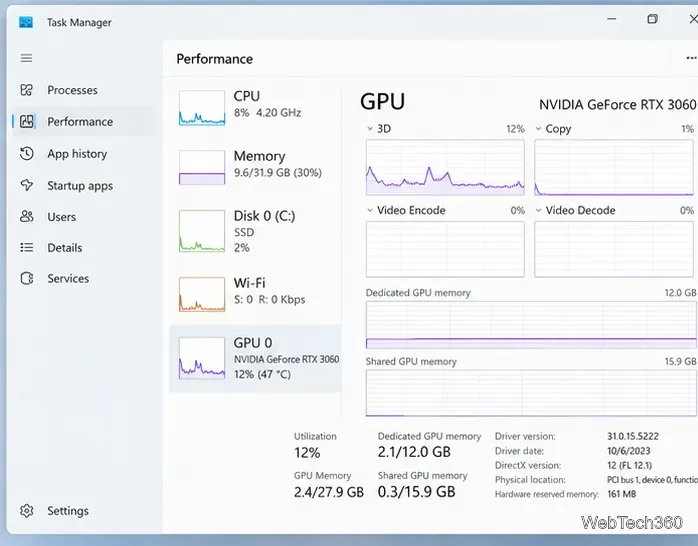Screen dimensions: 698x546
Task: Click the Utilization '12%' value
Action: [x=307, y=453]
